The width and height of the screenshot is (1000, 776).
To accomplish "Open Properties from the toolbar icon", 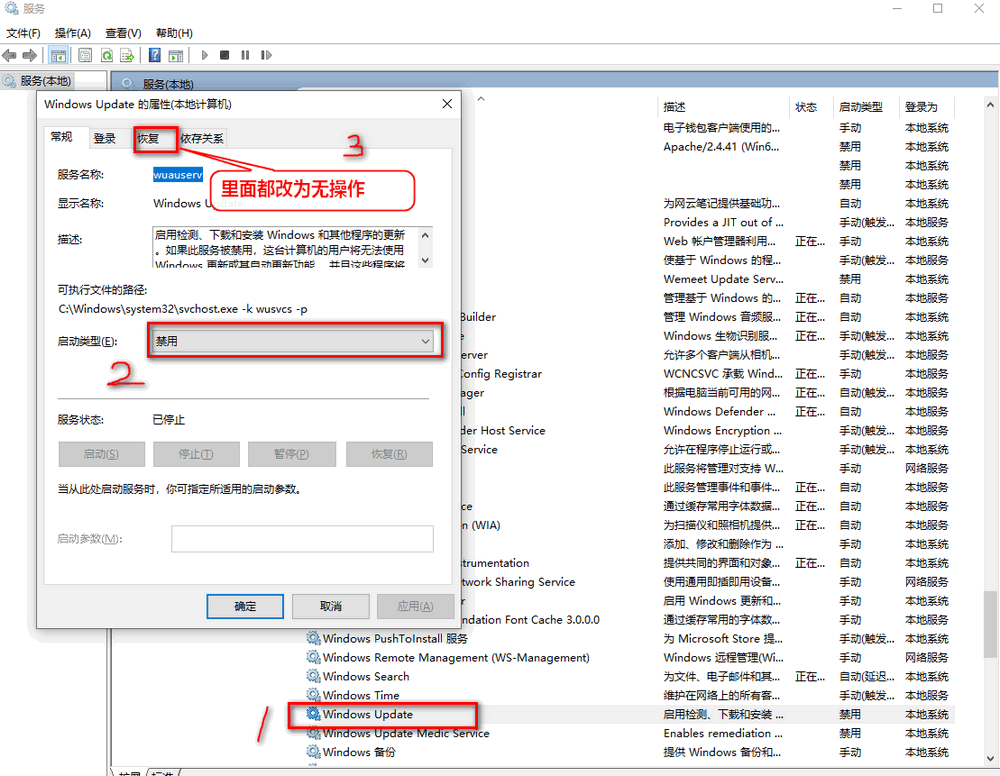I will 85,55.
